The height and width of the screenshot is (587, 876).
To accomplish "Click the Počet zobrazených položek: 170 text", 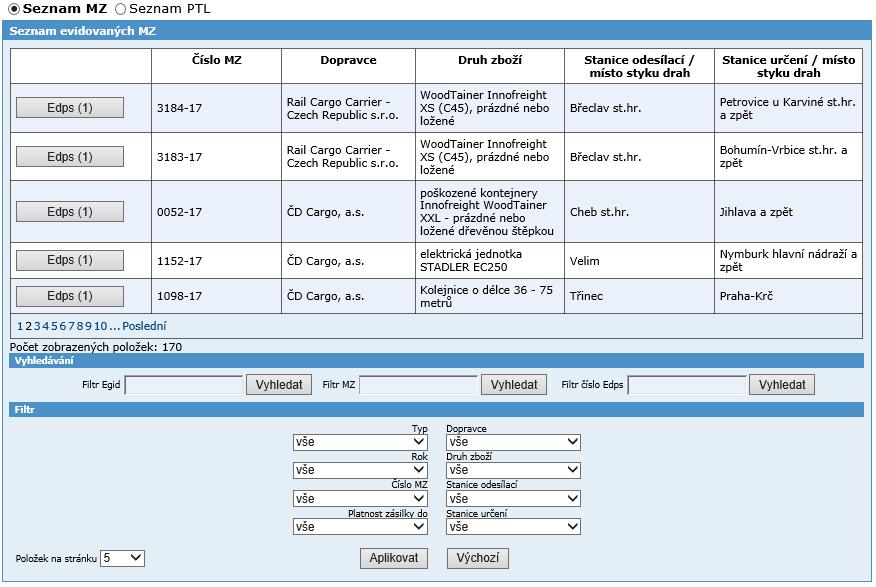I will coord(96,347).
